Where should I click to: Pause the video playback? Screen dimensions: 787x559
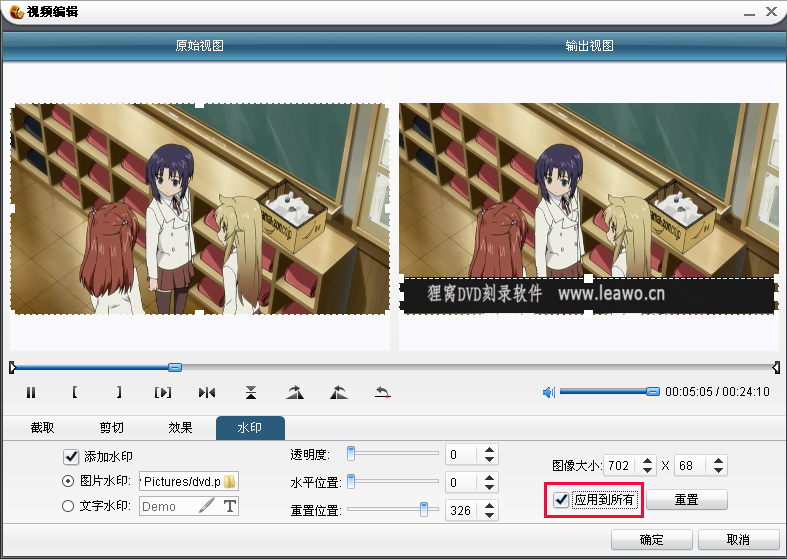31,392
